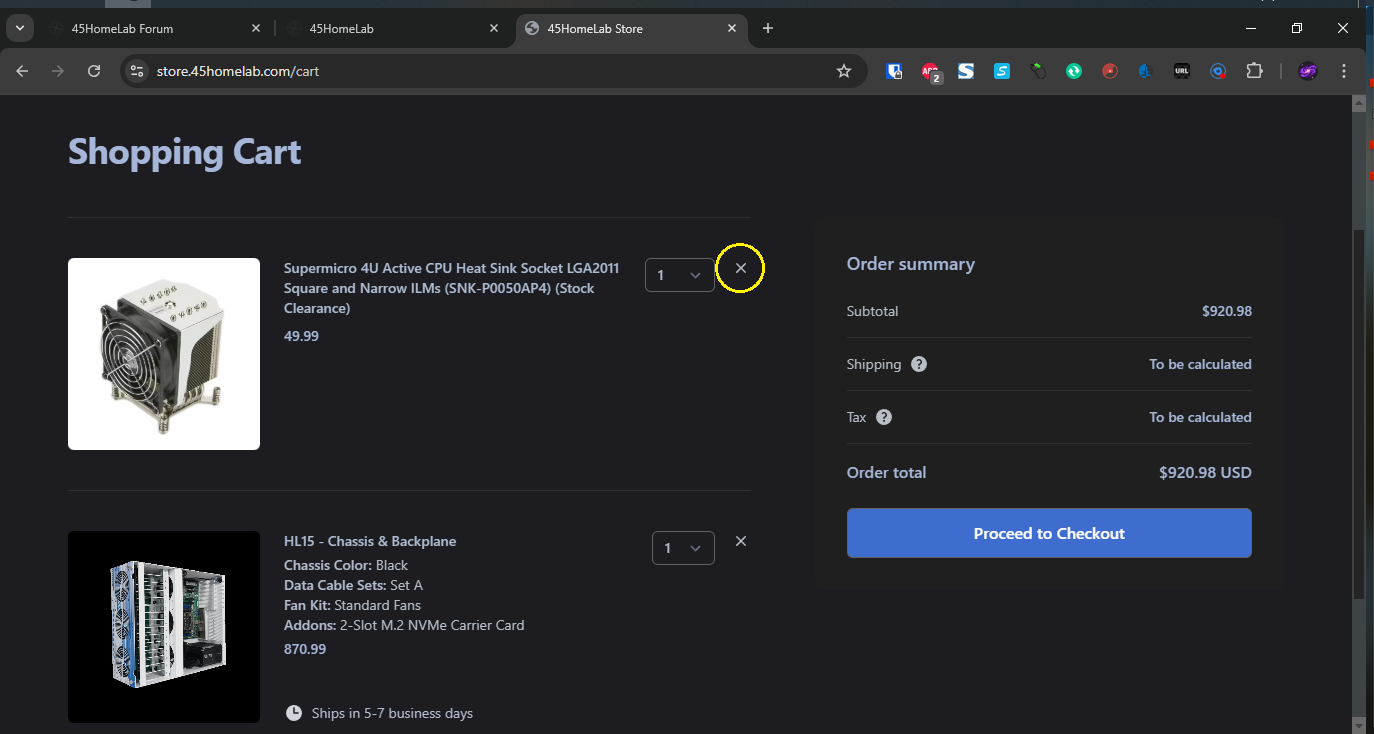This screenshot has width=1374, height=734.
Task: Remove HL15 Chassis & Backplane from cart
Action: (x=741, y=541)
